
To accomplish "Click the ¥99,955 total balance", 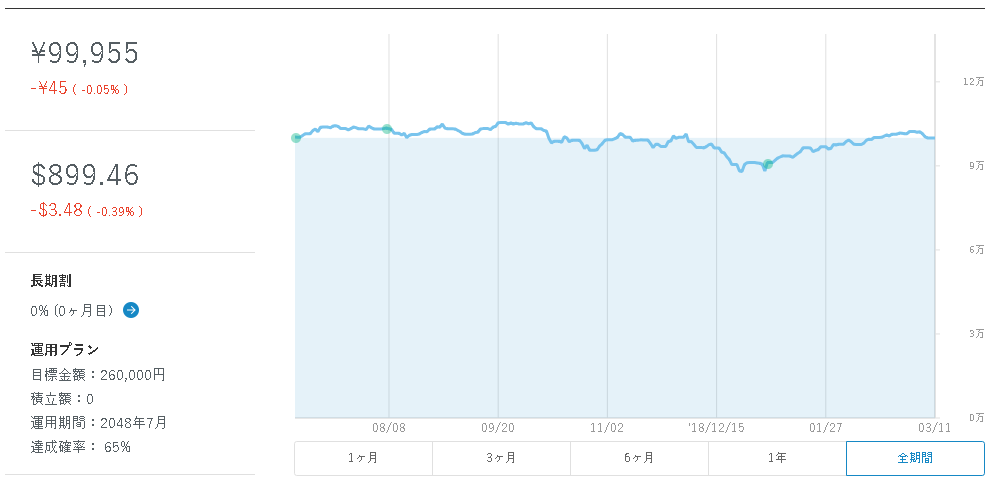I will [85, 53].
